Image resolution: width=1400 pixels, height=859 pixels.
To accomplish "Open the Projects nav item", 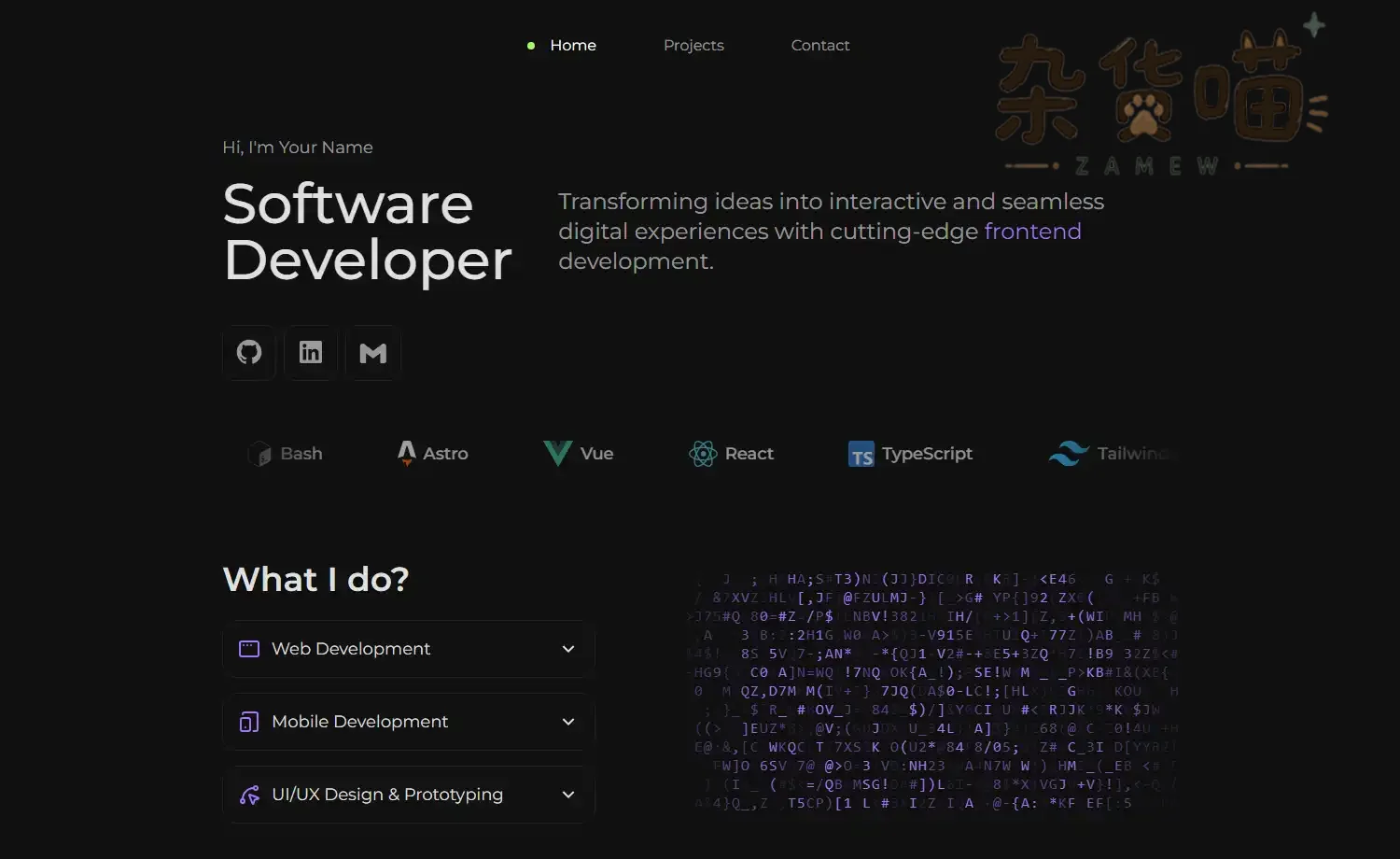I will click(693, 45).
